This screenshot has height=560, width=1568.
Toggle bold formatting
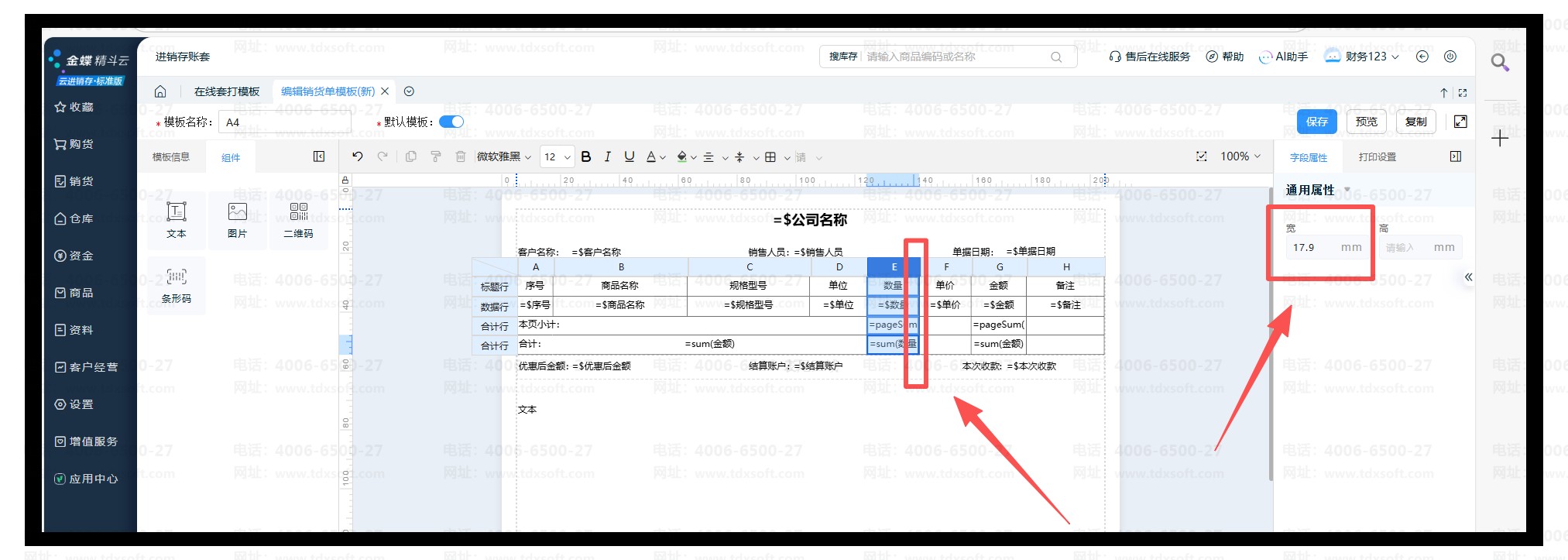586,156
